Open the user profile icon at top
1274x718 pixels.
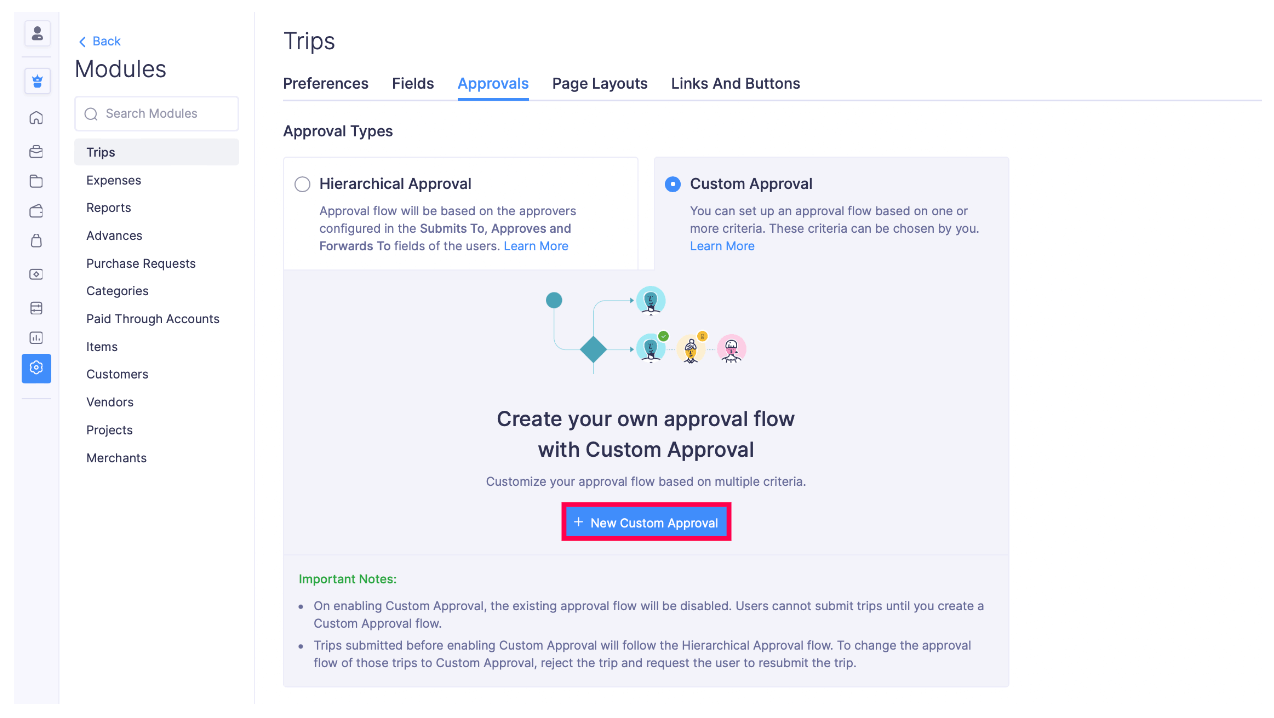pyautogui.click(x=36, y=33)
